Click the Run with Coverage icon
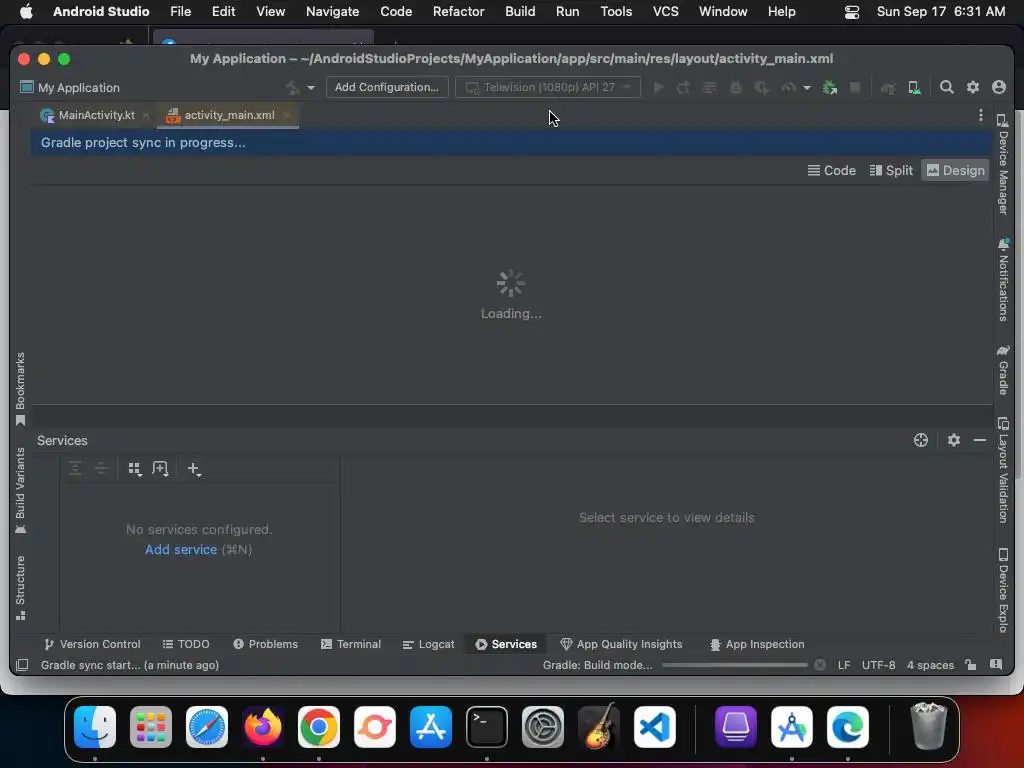Screen dimensions: 1024x768 [761, 88]
